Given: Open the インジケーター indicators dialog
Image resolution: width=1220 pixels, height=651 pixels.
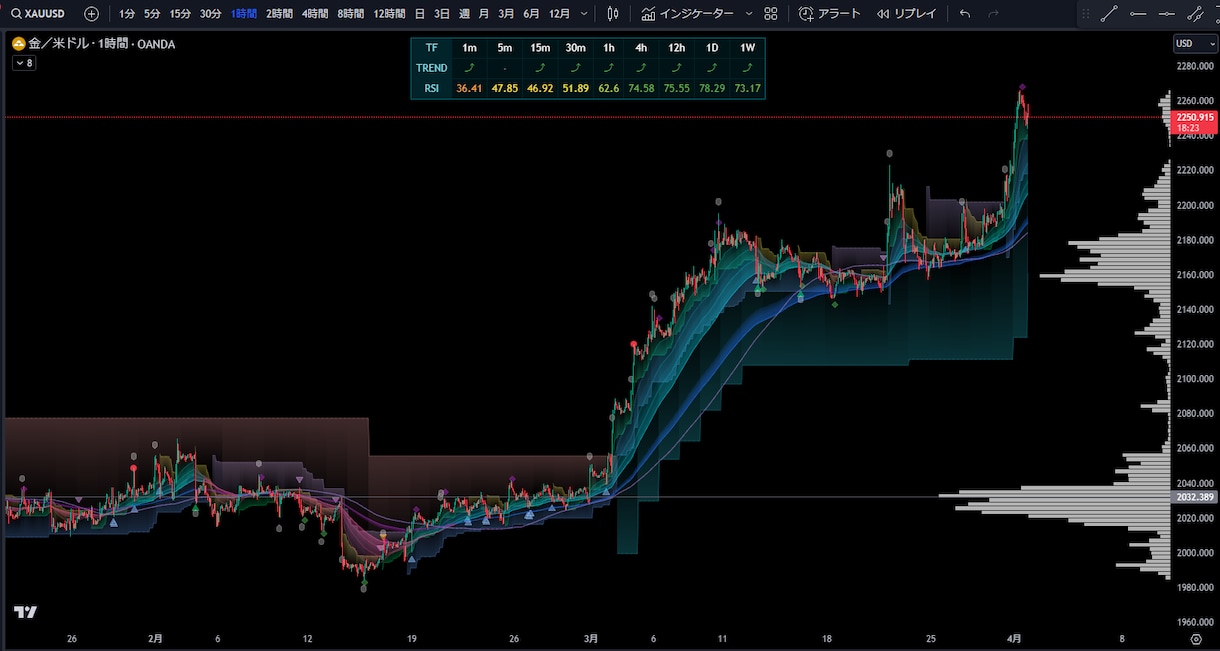Looking at the screenshot, I should [687, 14].
